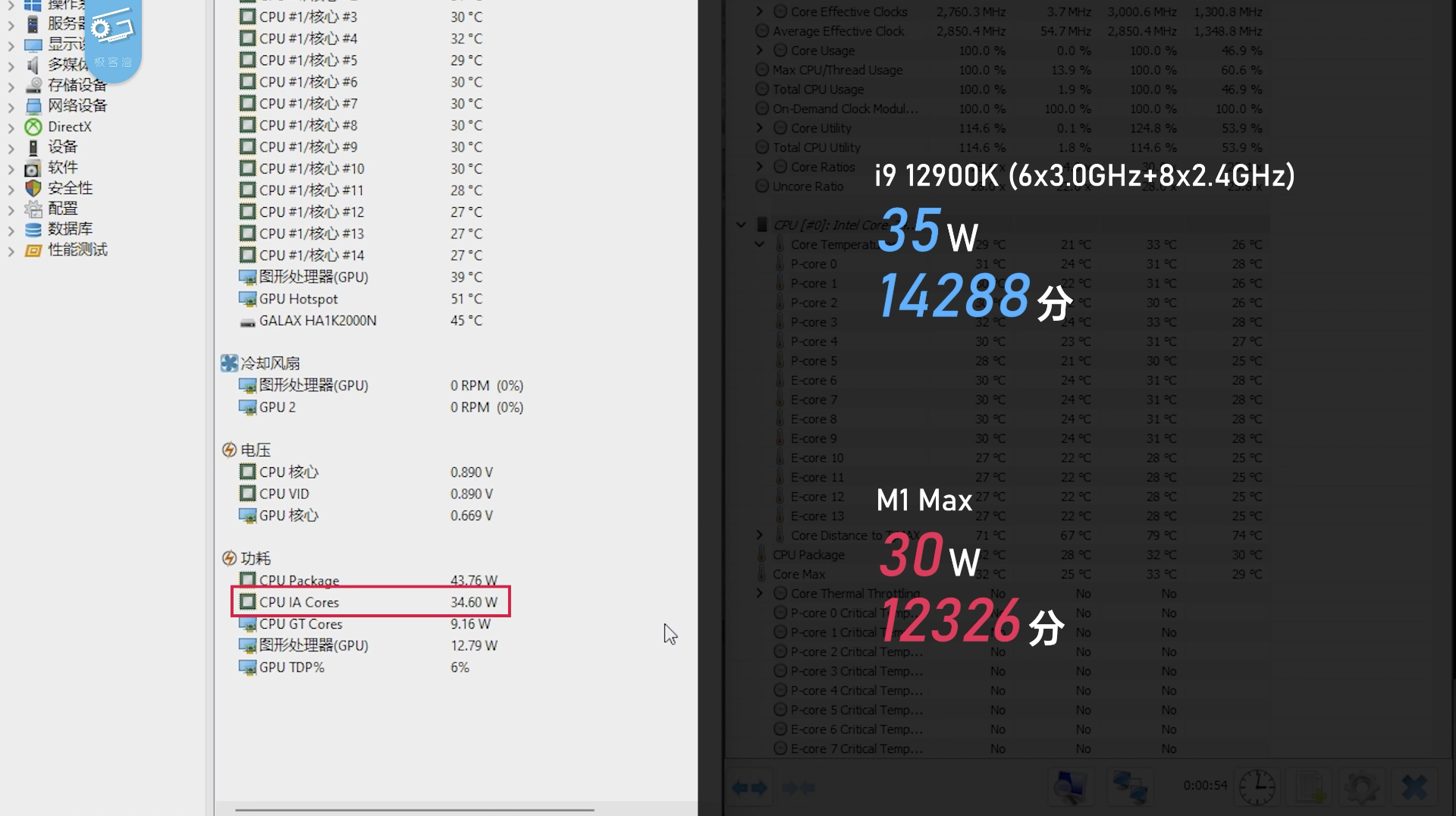Select the CPU 核心 0.890 V row
1456x816 pixels.
pyautogui.click(x=368, y=472)
